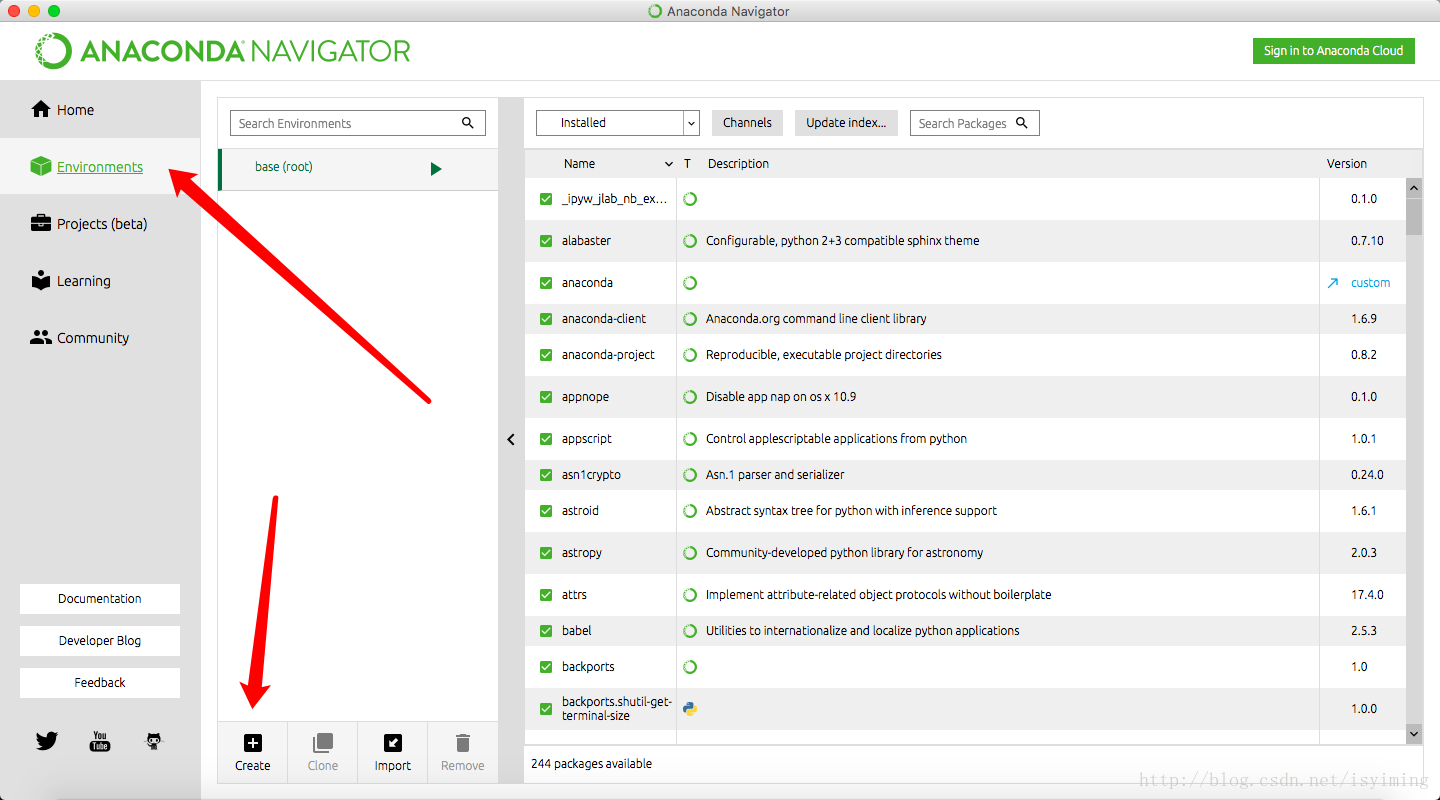This screenshot has width=1440, height=800.
Task: Click the Search Environments magnifier icon
Action: (467, 123)
